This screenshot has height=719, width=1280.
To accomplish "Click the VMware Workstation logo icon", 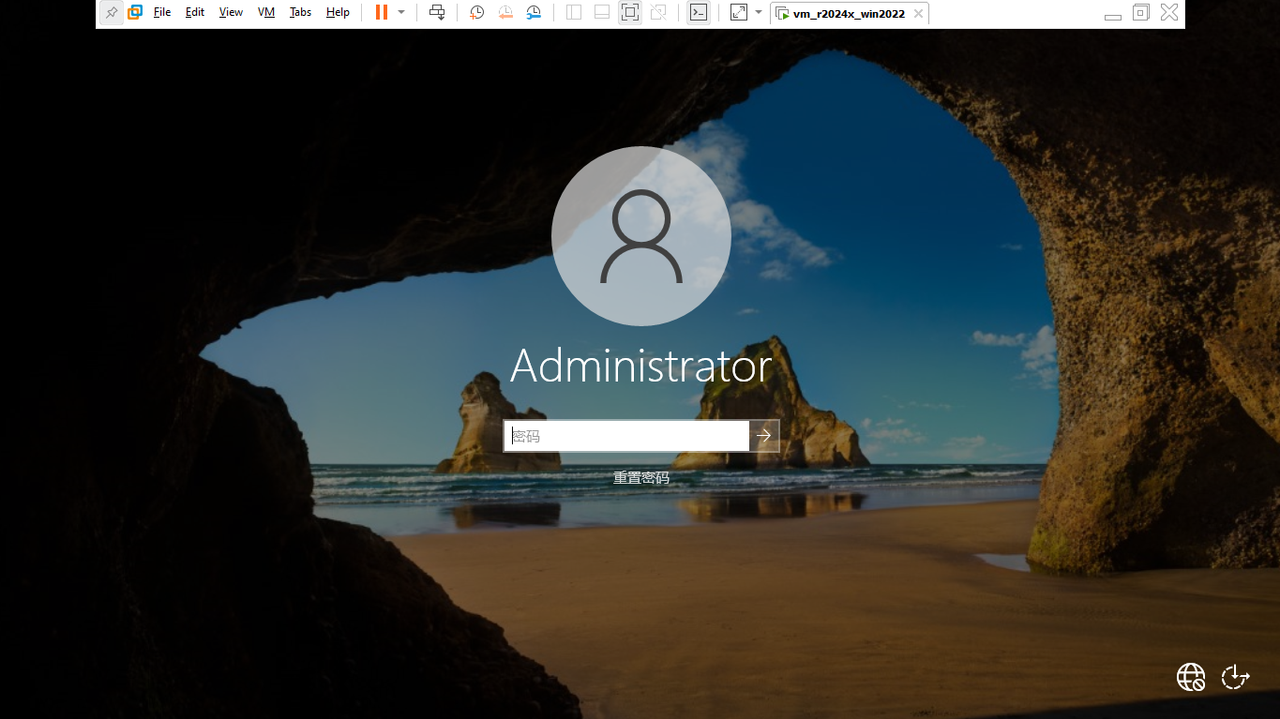I will [135, 13].
